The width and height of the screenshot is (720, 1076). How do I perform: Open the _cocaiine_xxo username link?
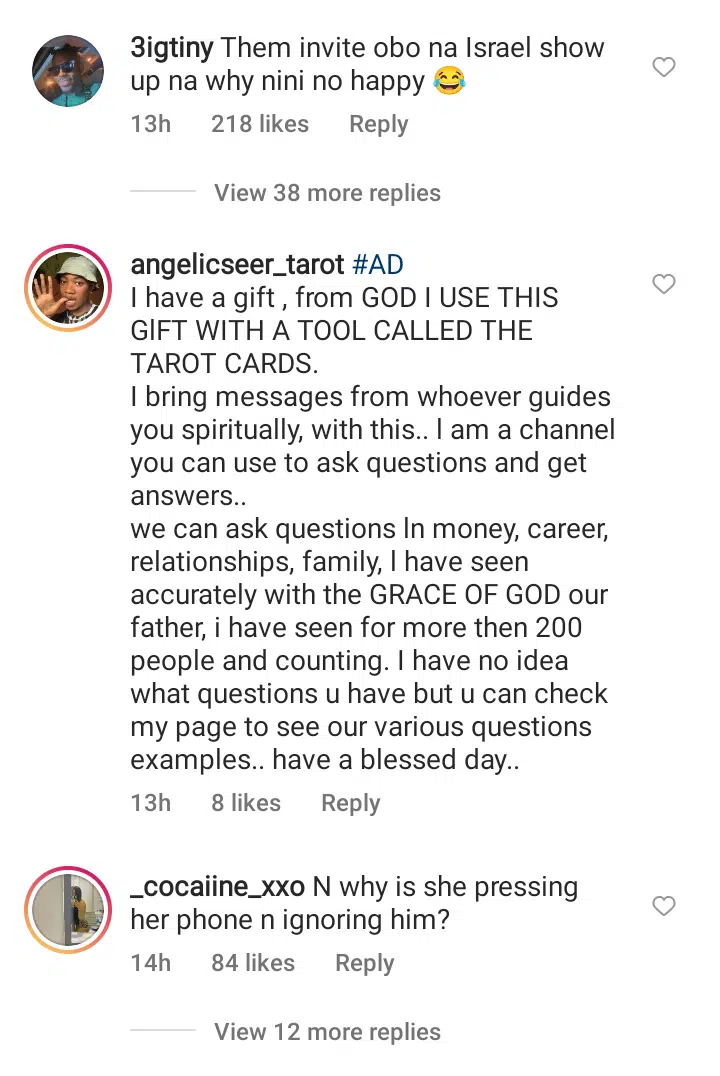218,887
